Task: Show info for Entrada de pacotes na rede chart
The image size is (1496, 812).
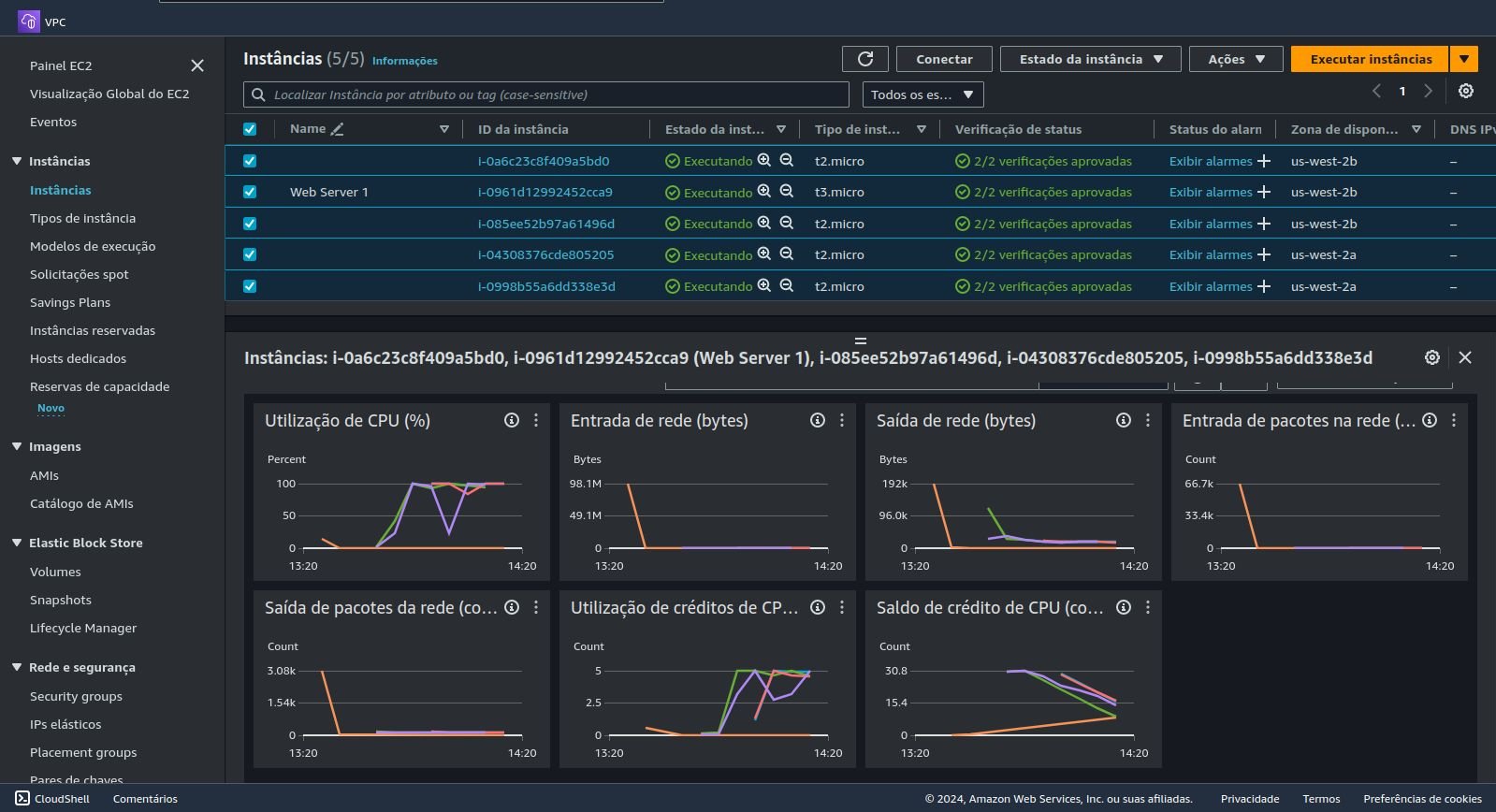Action: click(1430, 420)
